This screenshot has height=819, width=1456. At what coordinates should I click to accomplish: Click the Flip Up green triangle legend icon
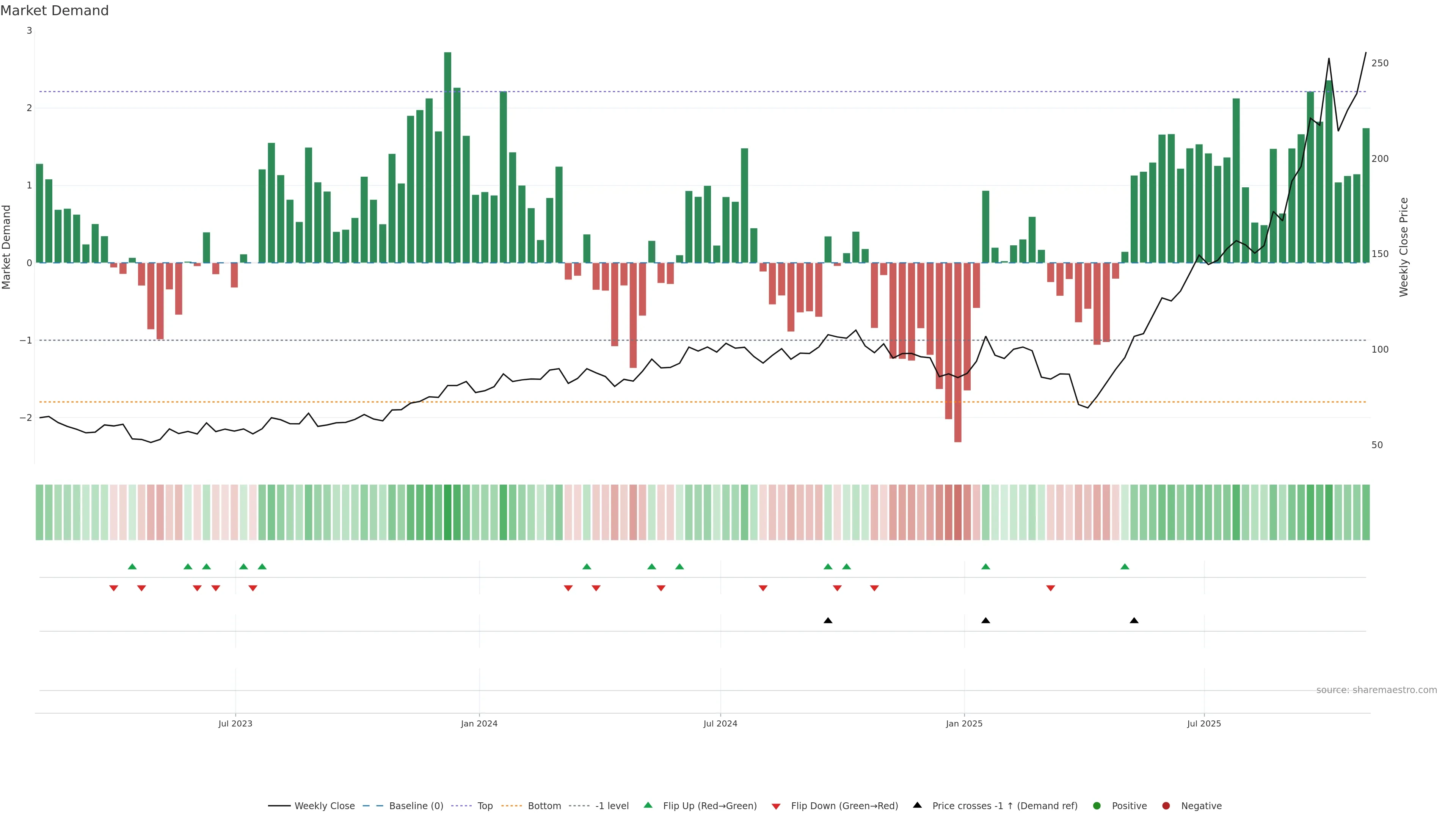coord(648,805)
